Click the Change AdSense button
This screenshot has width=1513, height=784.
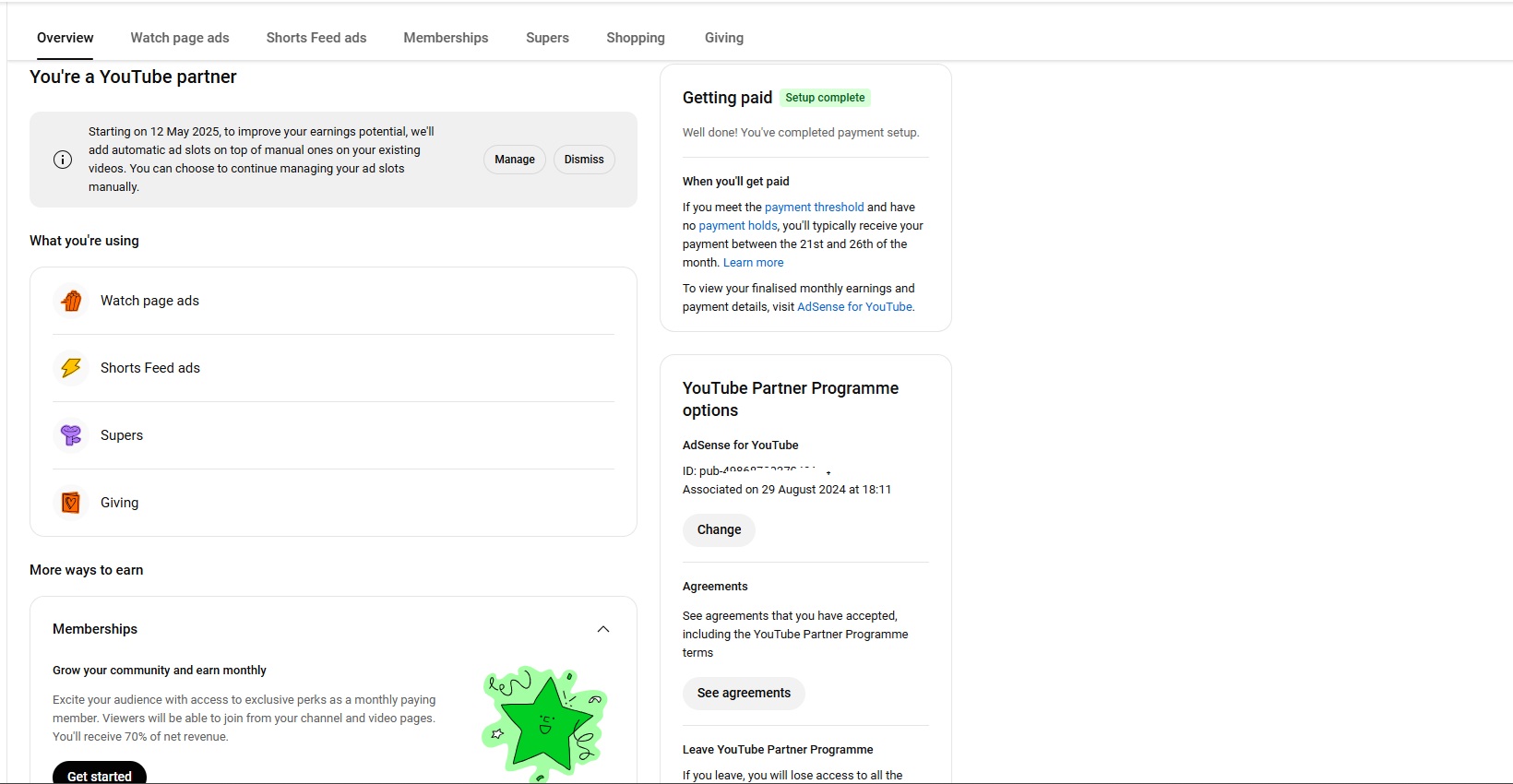[719, 529]
